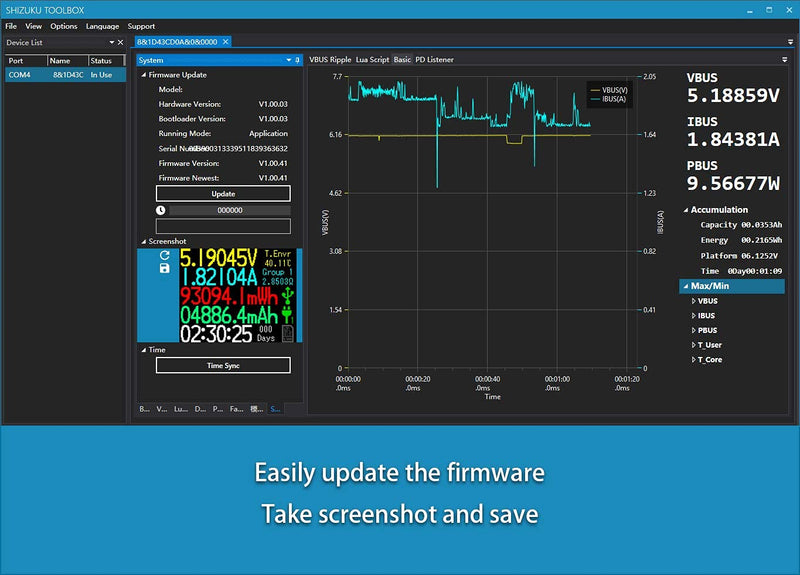The height and width of the screenshot is (575, 800).
Task: Click the pin icon on System panel
Action: (x=297, y=60)
